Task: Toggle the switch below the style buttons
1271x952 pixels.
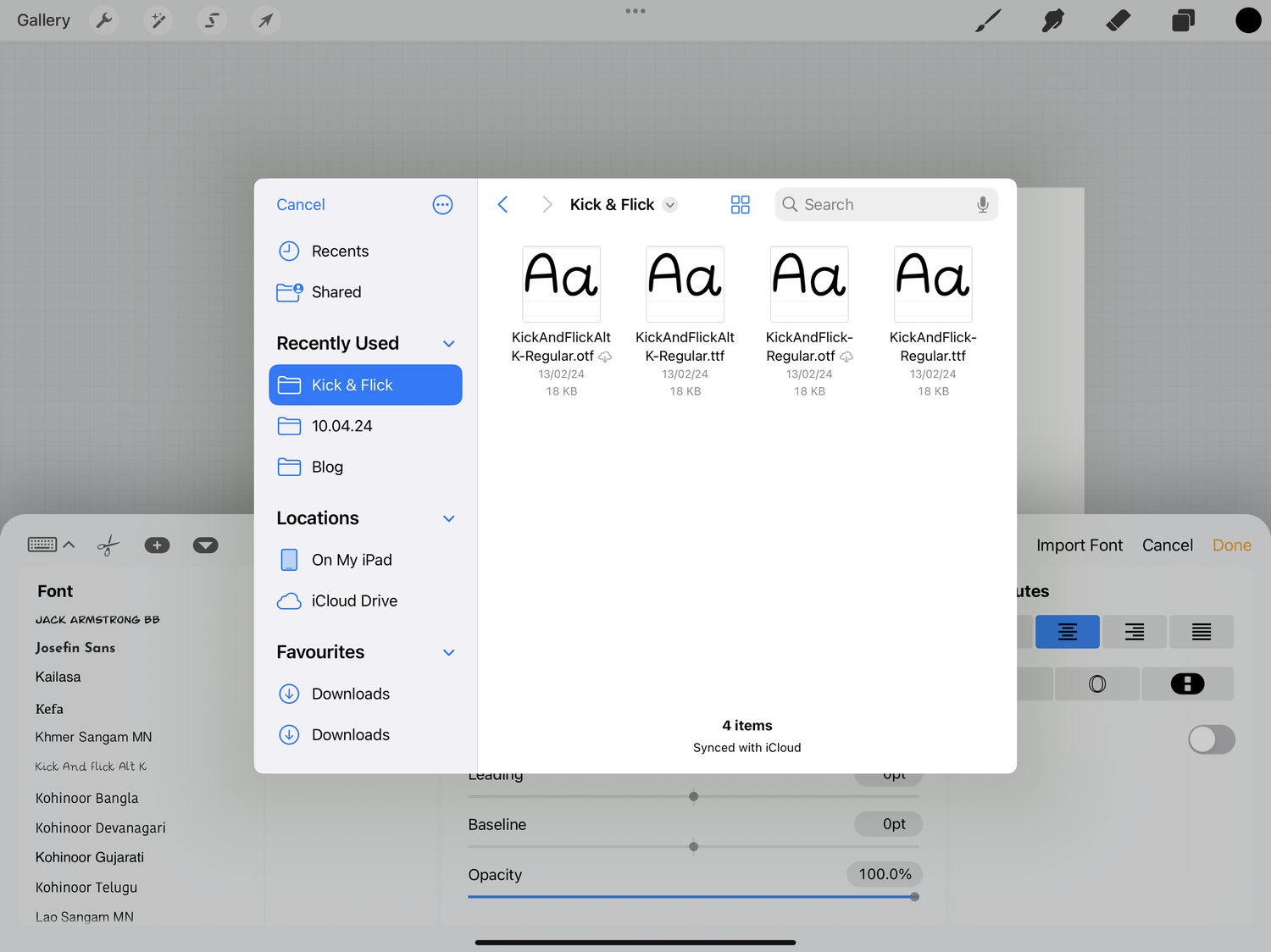Action: coord(1211,739)
